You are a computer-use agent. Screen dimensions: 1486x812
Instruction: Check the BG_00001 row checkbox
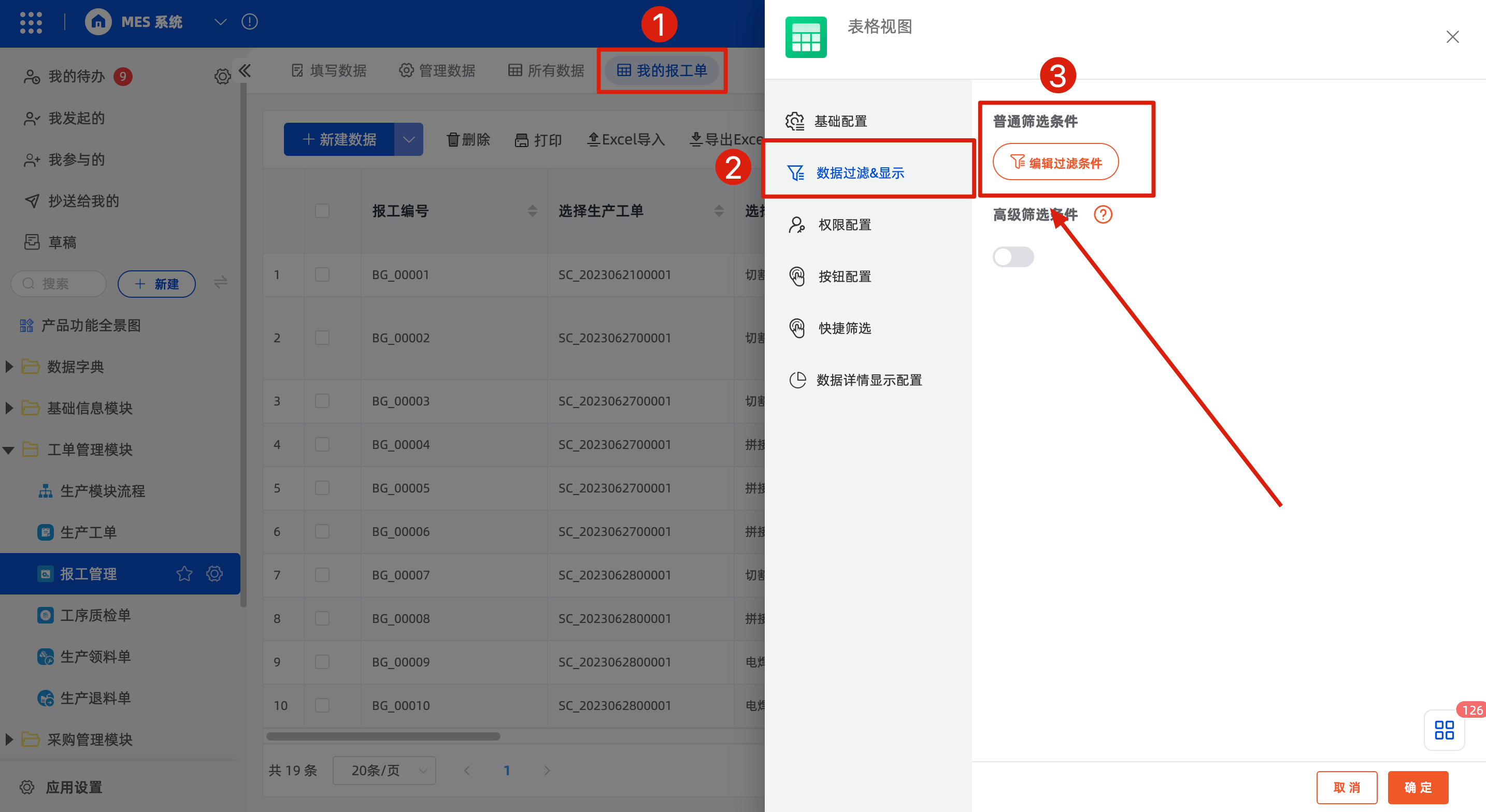(x=322, y=274)
